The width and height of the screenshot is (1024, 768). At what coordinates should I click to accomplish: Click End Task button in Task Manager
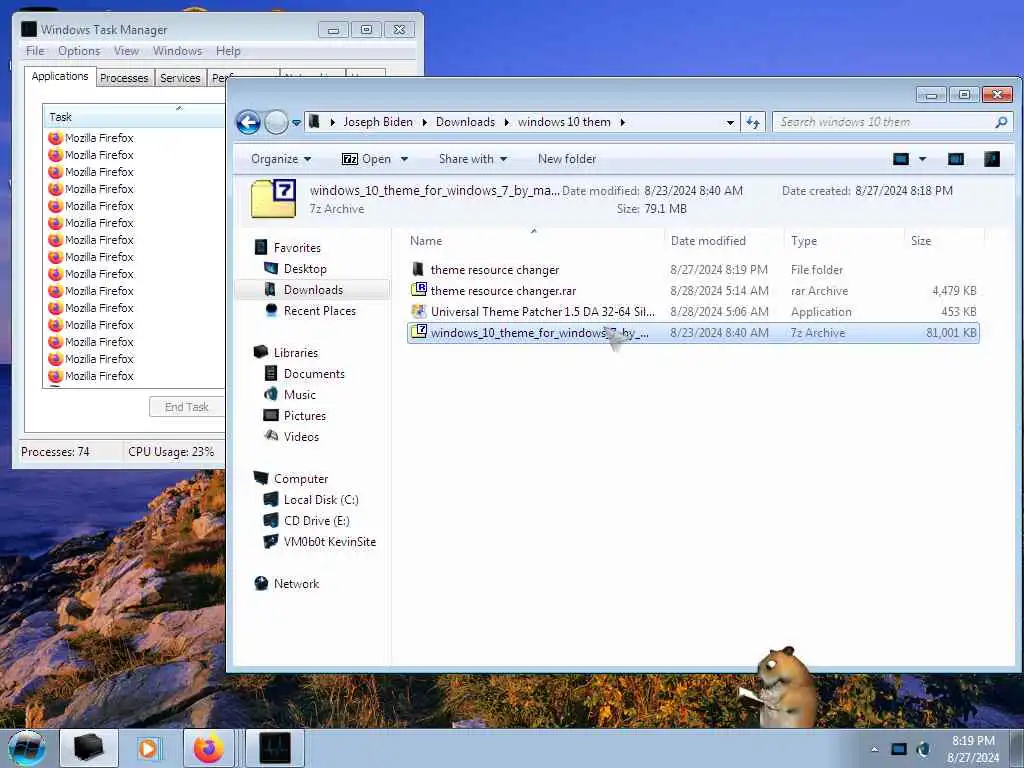coord(187,407)
